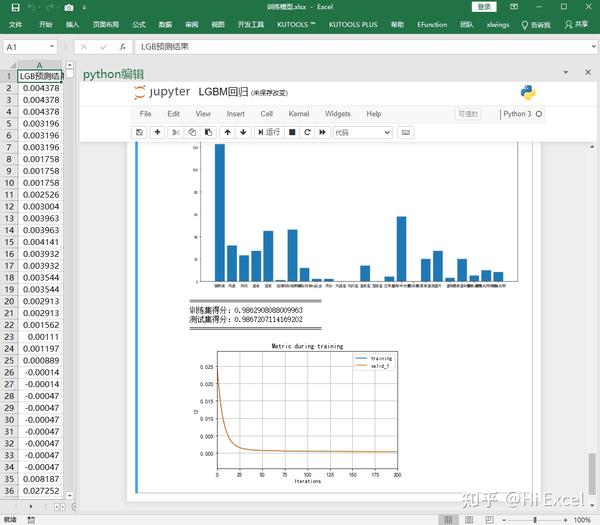The width and height of the screenshot is (600, 525).
Task: Click the Save icon in Excel title bar
Action: (x=15, y=7)
